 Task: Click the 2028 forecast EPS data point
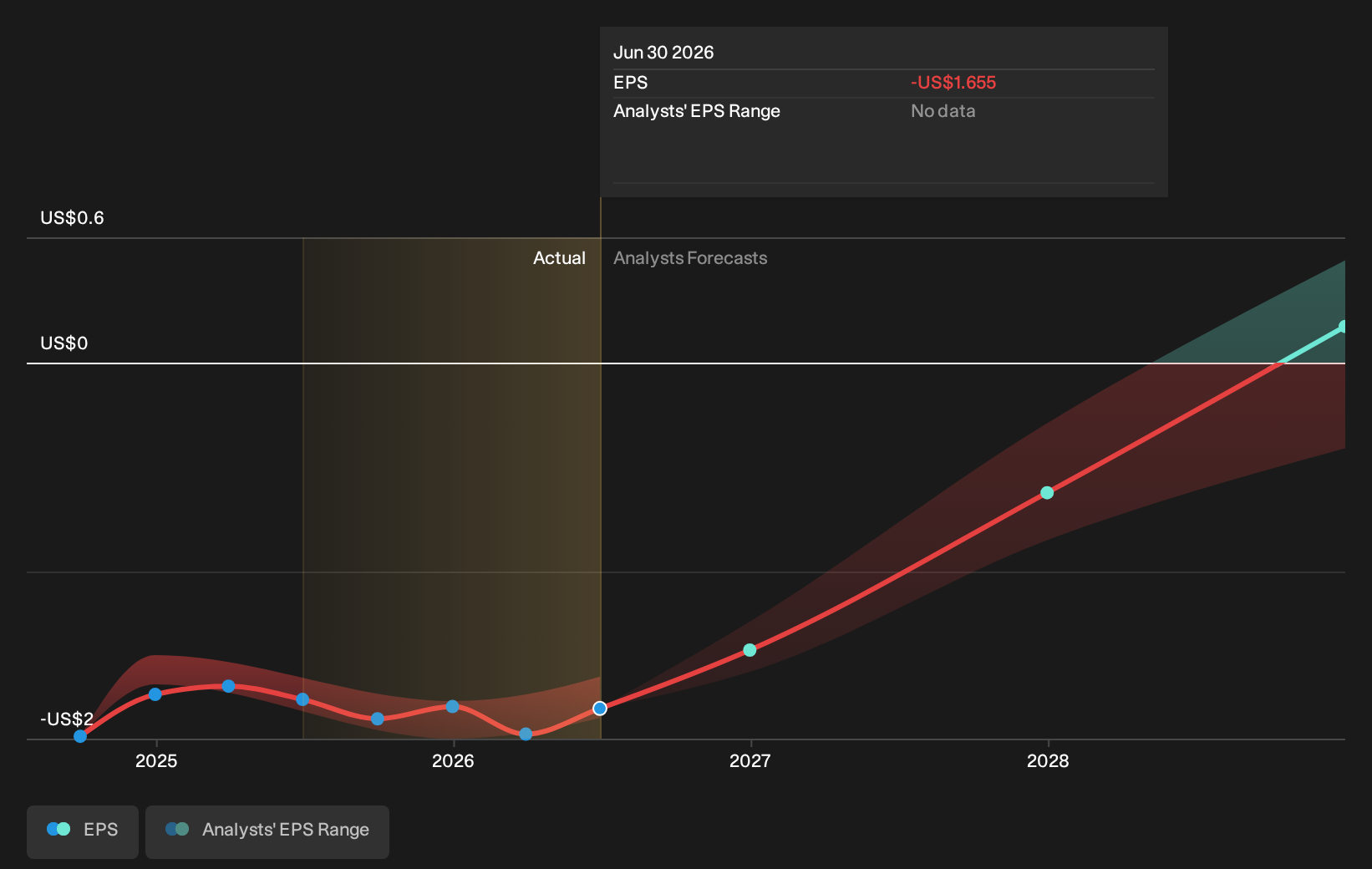pyautogui.click(x=1047, y=493)
